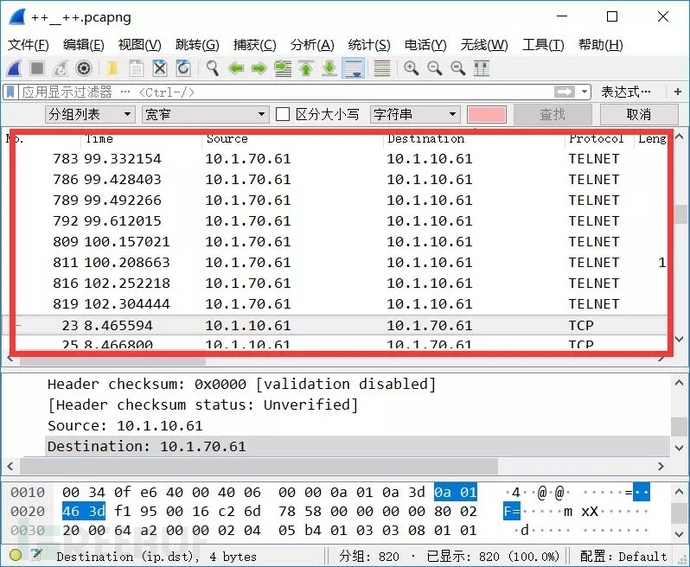Open capture file properties icon in status bar
Image resolution: width=690 pixels, height=567 pixels.
(x=37, y=556)
